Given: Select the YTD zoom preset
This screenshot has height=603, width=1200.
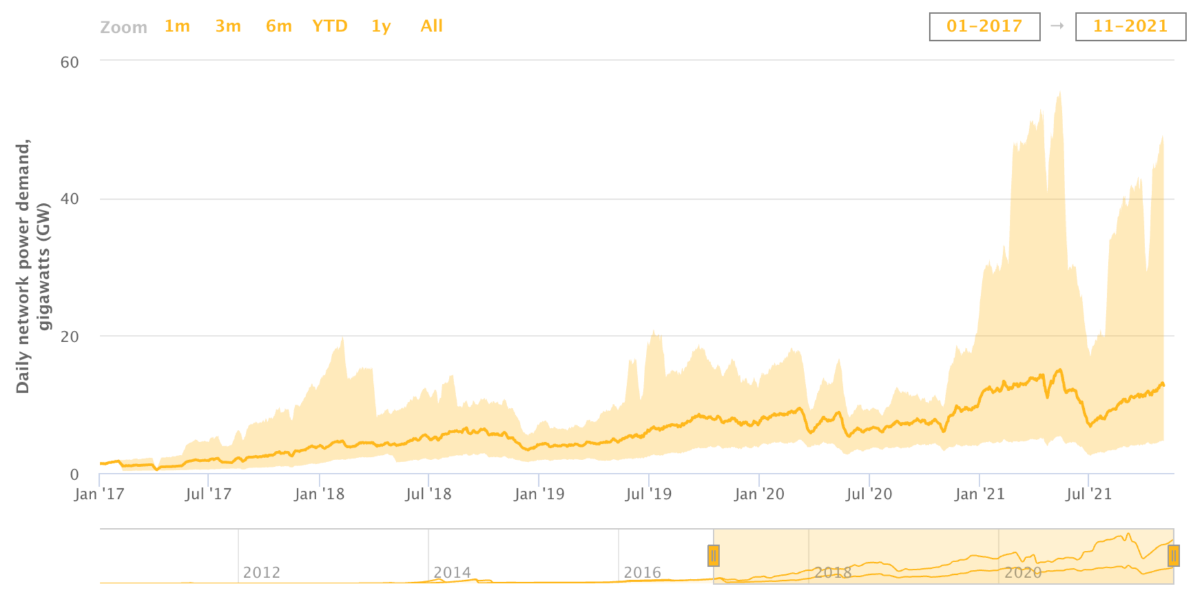Looking at the screenshot, I should point(332,26).
